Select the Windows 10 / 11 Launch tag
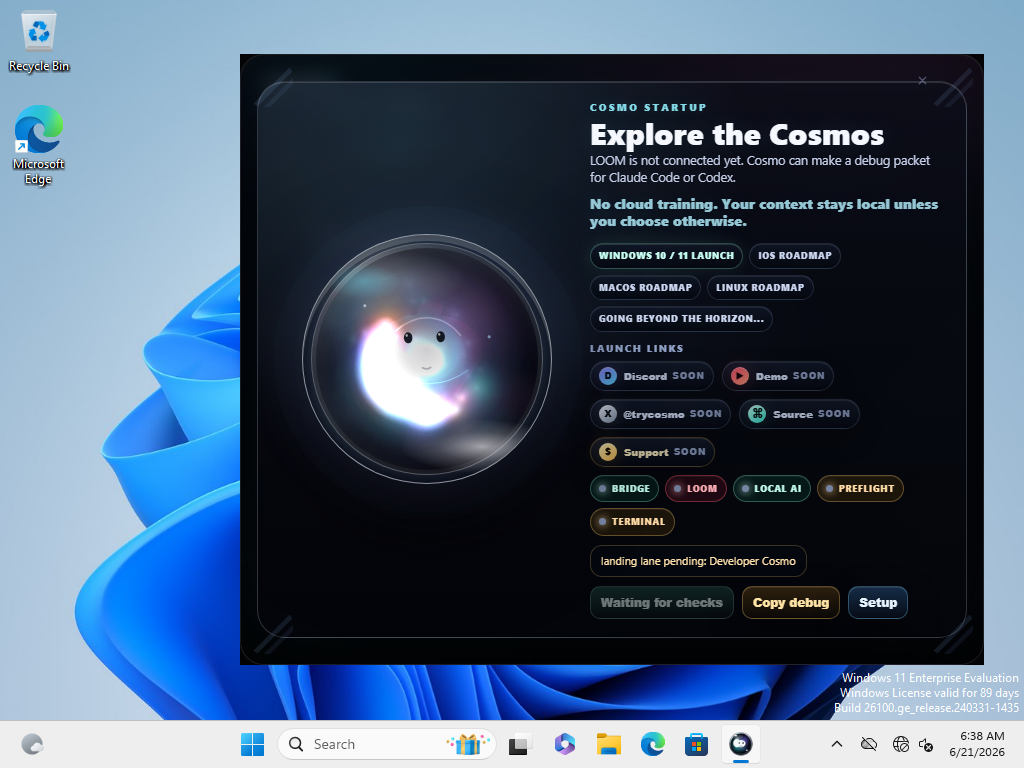1024x768 pixels. tap(666, 255)
